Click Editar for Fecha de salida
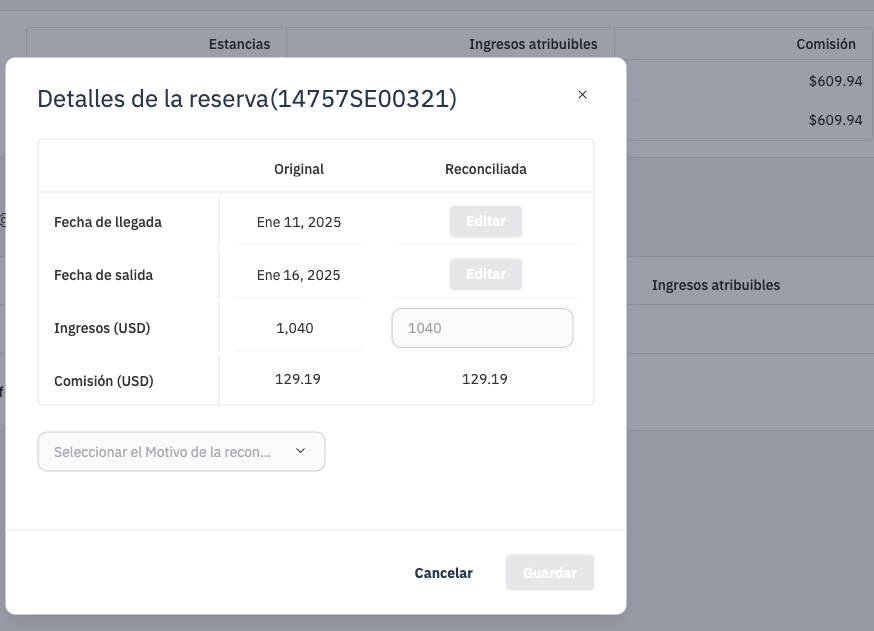 pyautogui.click(x=485, y=274)
